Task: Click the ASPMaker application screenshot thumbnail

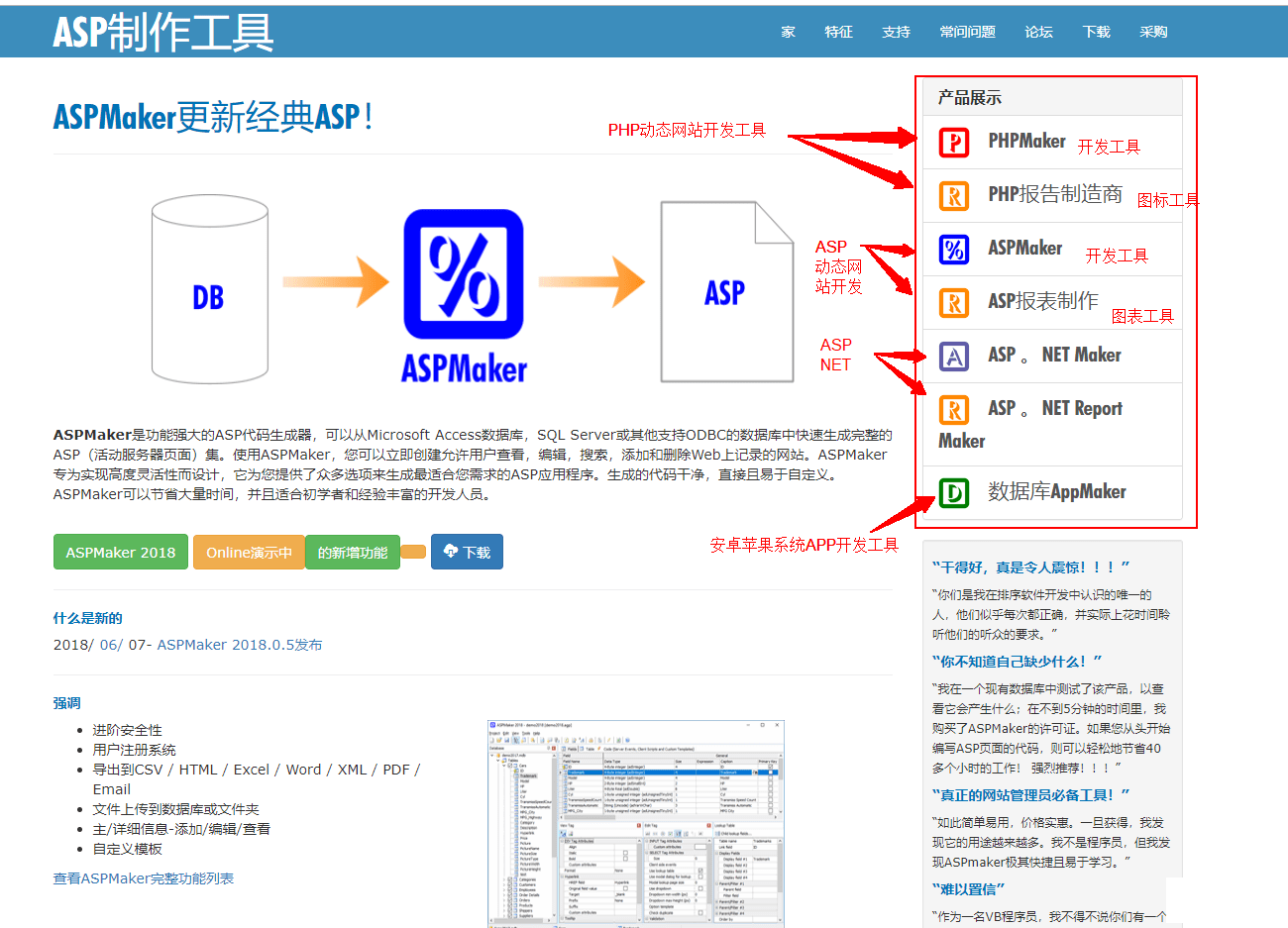Action: coord(636,824)
